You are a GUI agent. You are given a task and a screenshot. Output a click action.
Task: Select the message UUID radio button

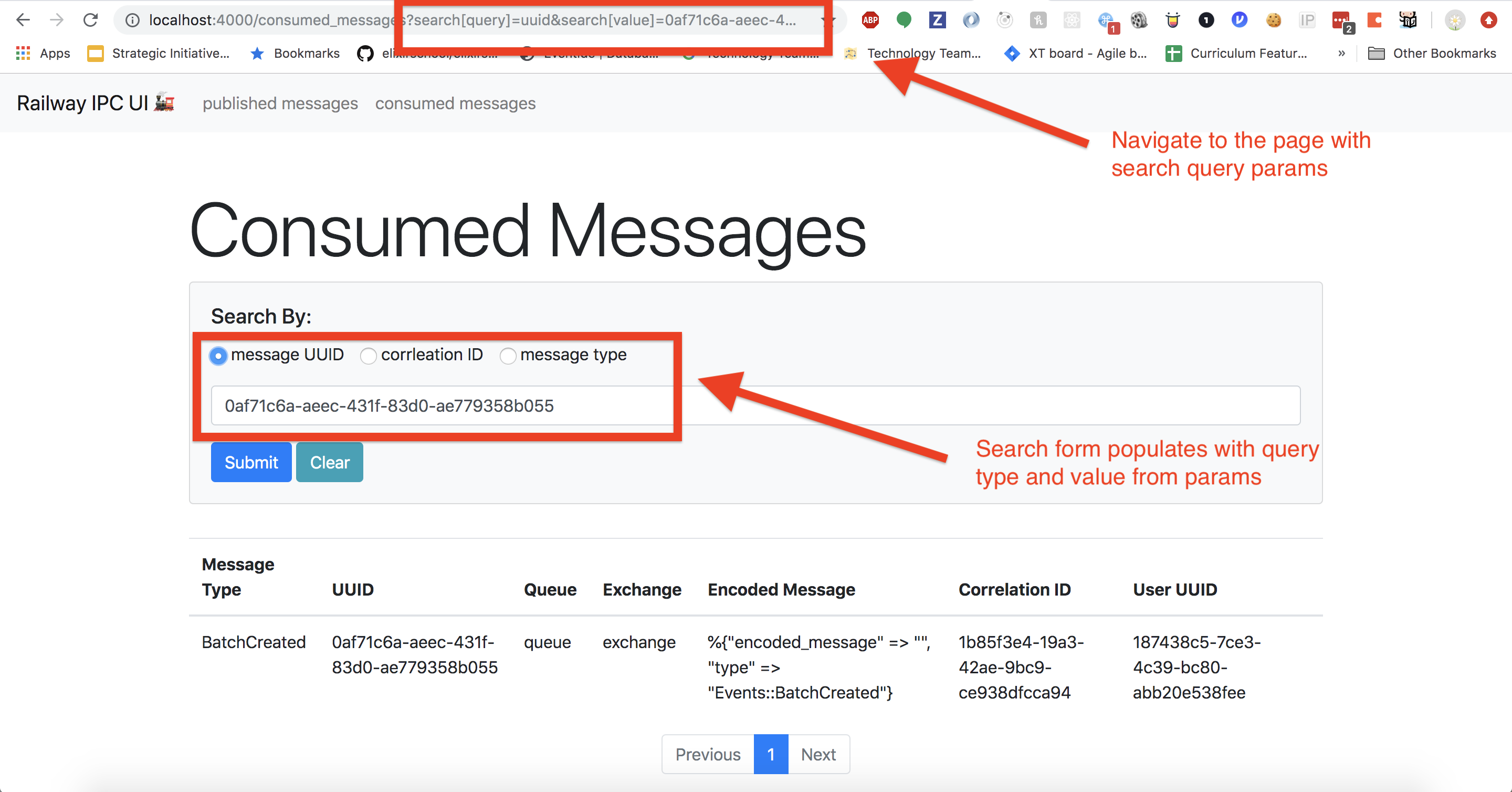click(x=218, y=355)
